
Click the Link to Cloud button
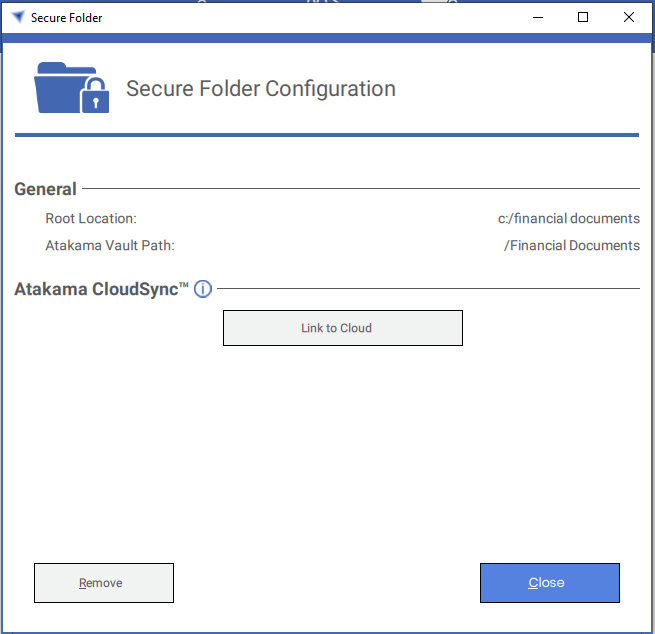[343, 328]
